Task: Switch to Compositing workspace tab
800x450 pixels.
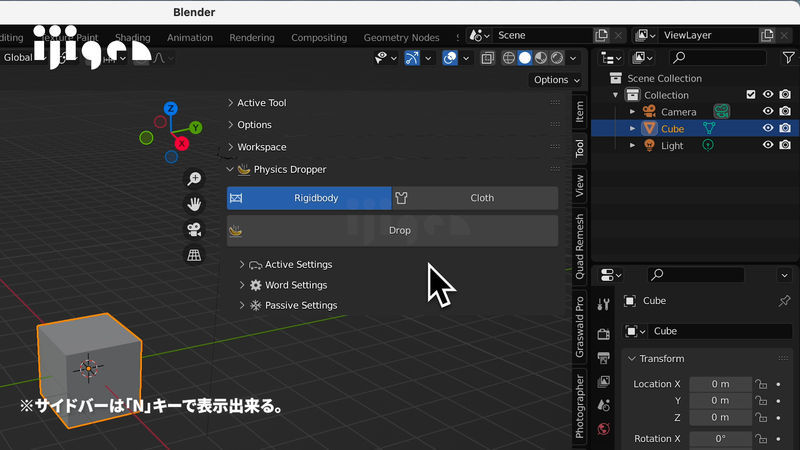Action: point(319,38)
